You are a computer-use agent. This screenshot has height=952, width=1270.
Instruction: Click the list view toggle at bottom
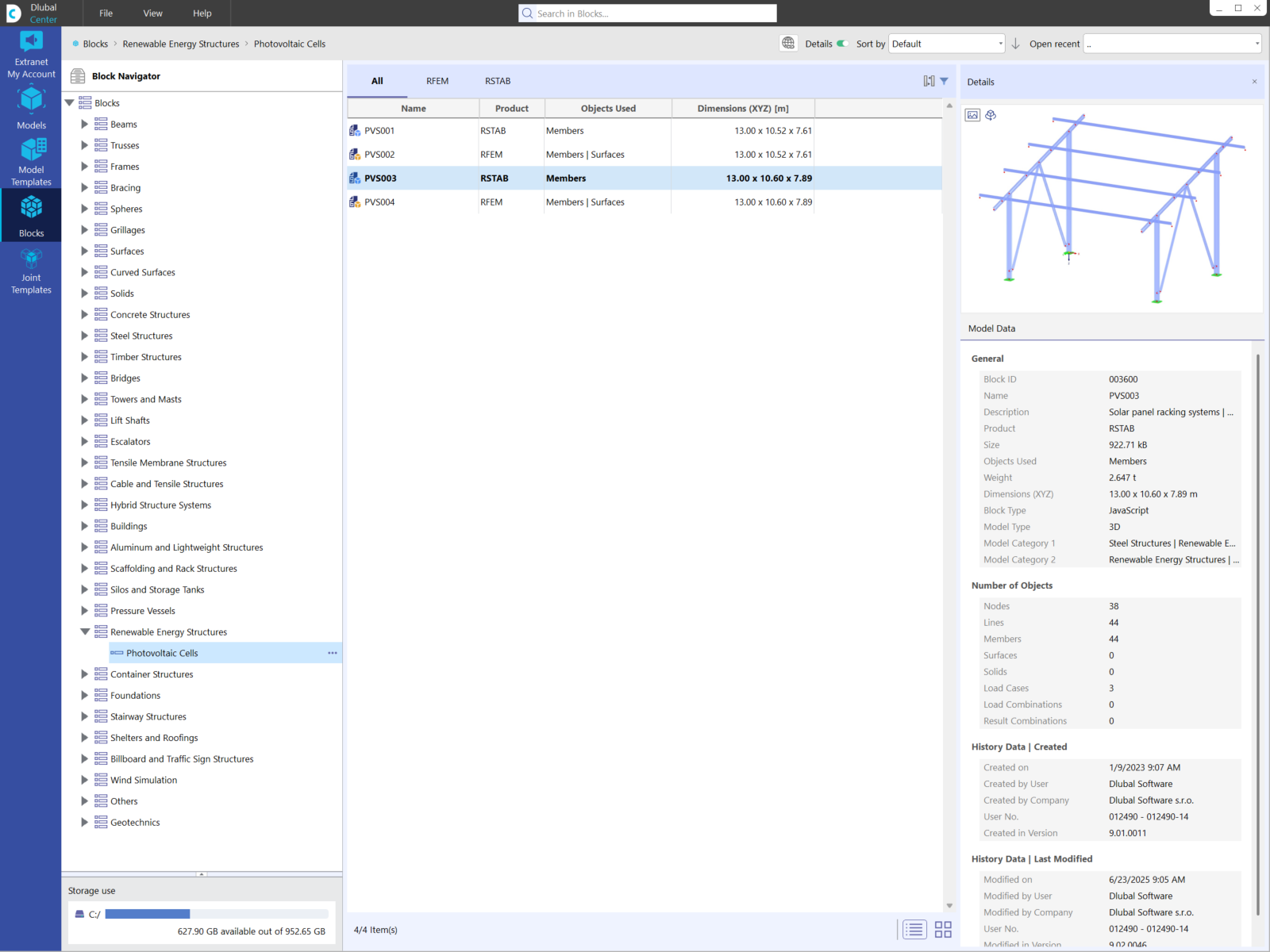914,928
